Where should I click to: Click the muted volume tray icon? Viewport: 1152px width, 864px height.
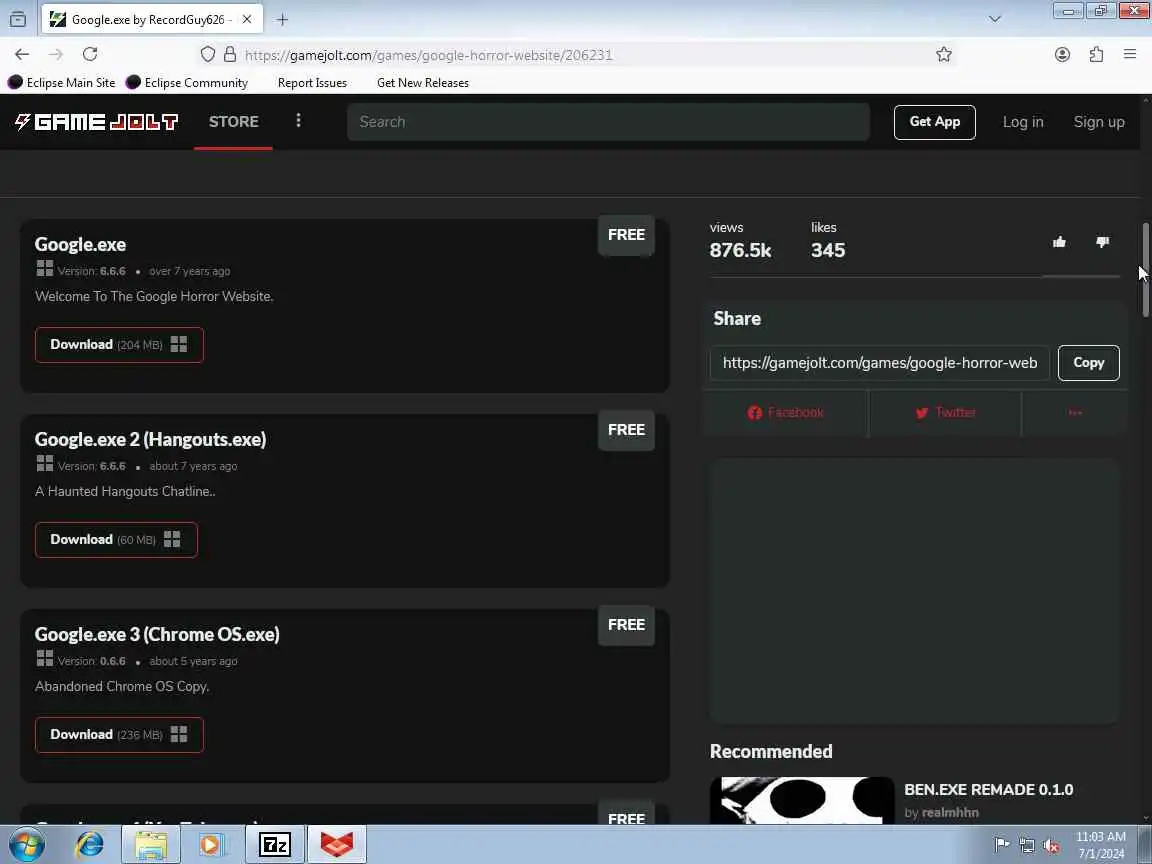pos(1051,845)
